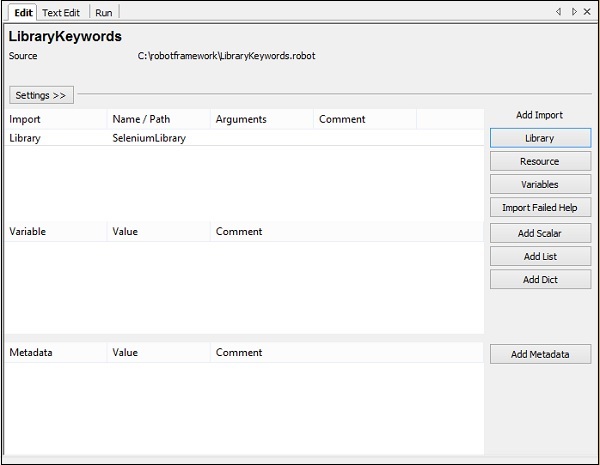Select the SeleniumLibrary import row
Image resolution: width=600 pixels, height=465 pixels.
click(149, 138)
